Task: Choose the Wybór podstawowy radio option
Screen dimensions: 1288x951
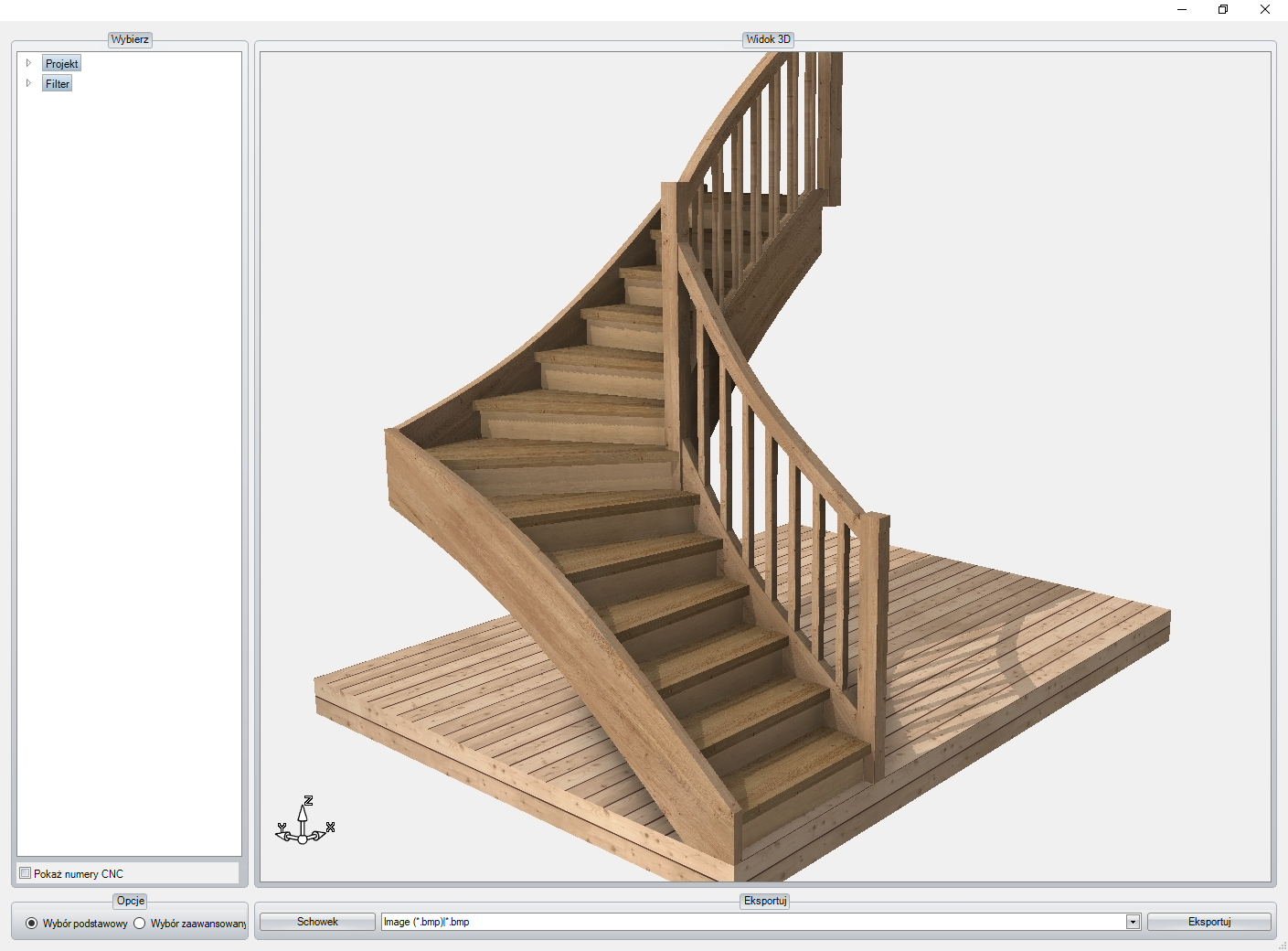Action: click(x=32, y=924)
